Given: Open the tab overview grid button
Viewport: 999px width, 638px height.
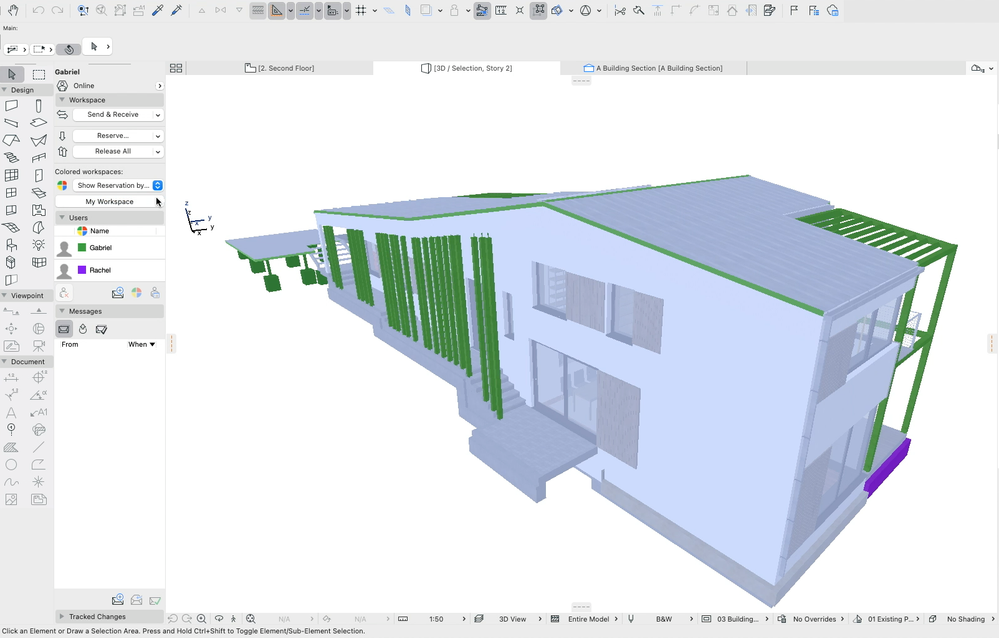Looking at the screenshot, I should point(176,68).
